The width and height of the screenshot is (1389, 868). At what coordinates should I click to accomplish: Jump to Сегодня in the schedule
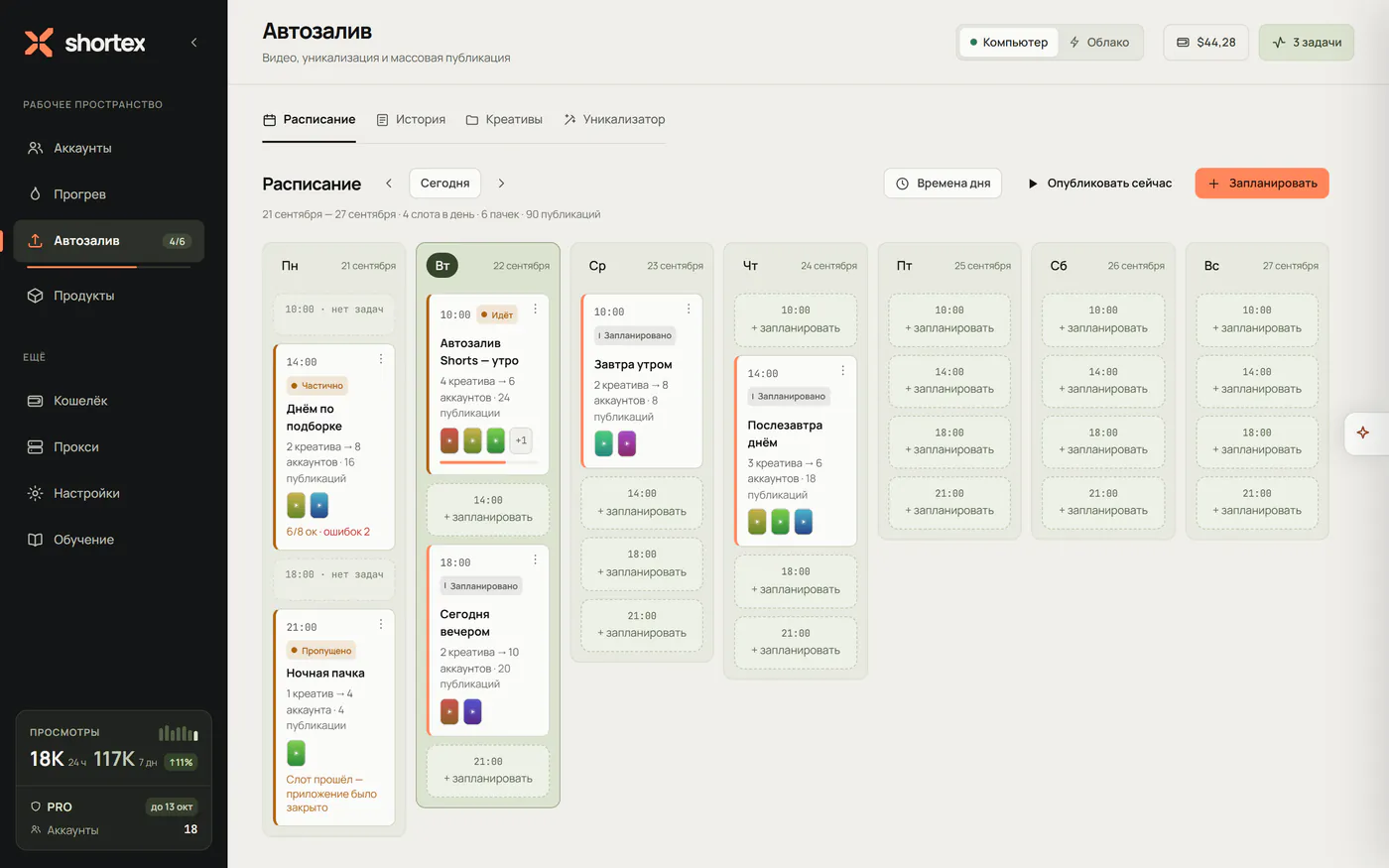444,184
